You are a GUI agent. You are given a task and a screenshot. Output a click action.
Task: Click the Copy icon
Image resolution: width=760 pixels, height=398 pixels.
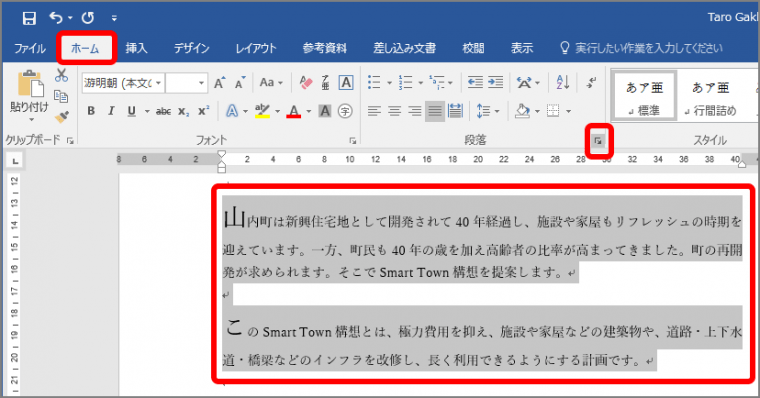pyautogui.click(x=61, y=96)
